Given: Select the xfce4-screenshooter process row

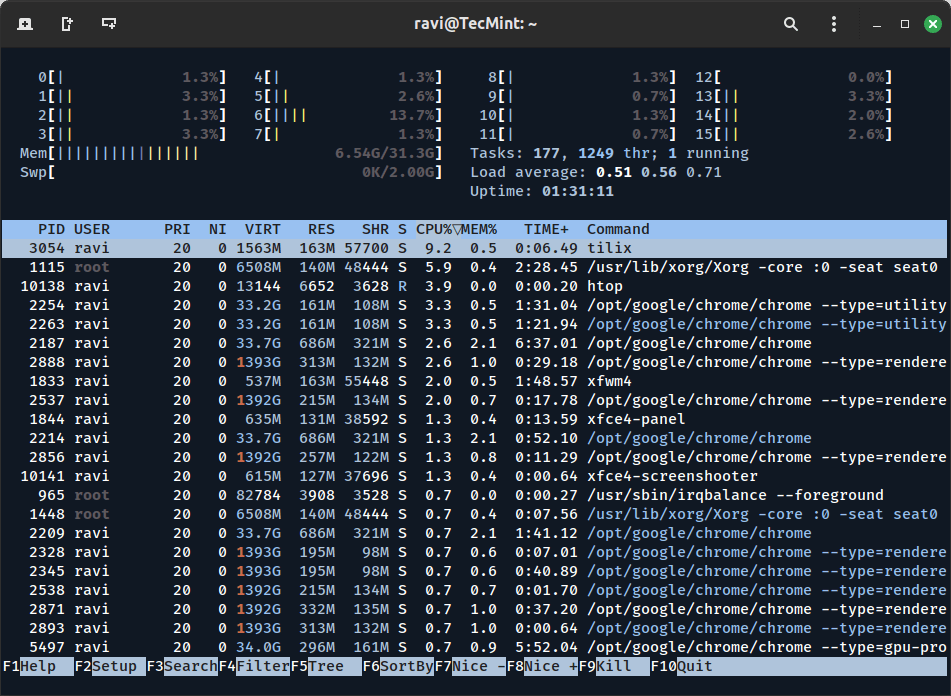Looking at the screenshot, I should tap(474, 476).
